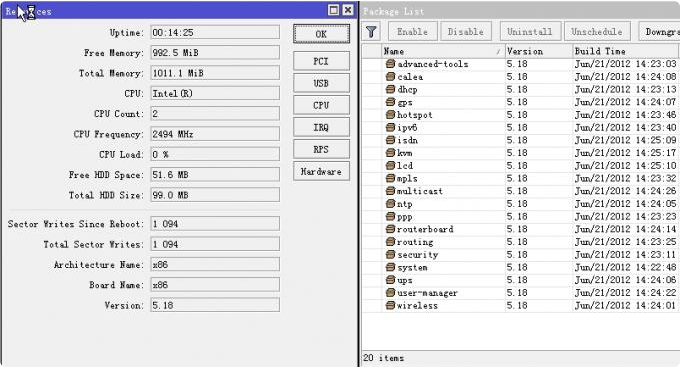Select the lcd package icon
Image resolution: width=681 pixels, height=368 pixels.
tap(390, 166)
